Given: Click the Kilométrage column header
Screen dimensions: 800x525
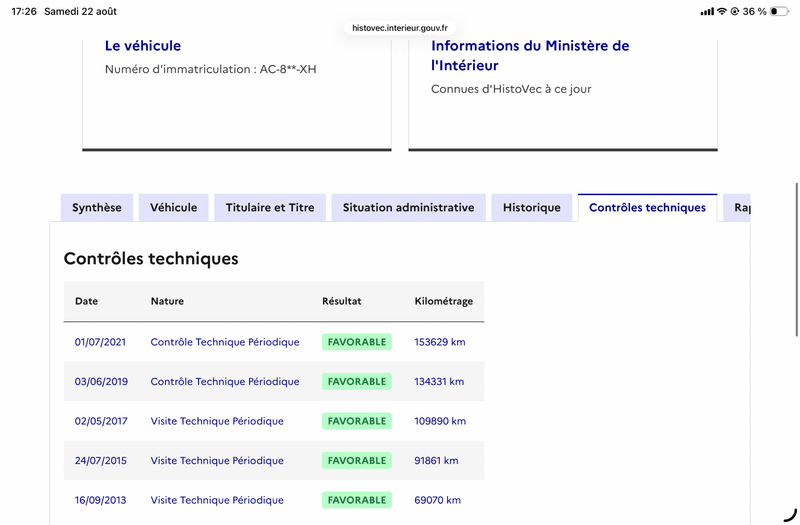Looking at the screenshot, I should [444, 301].
